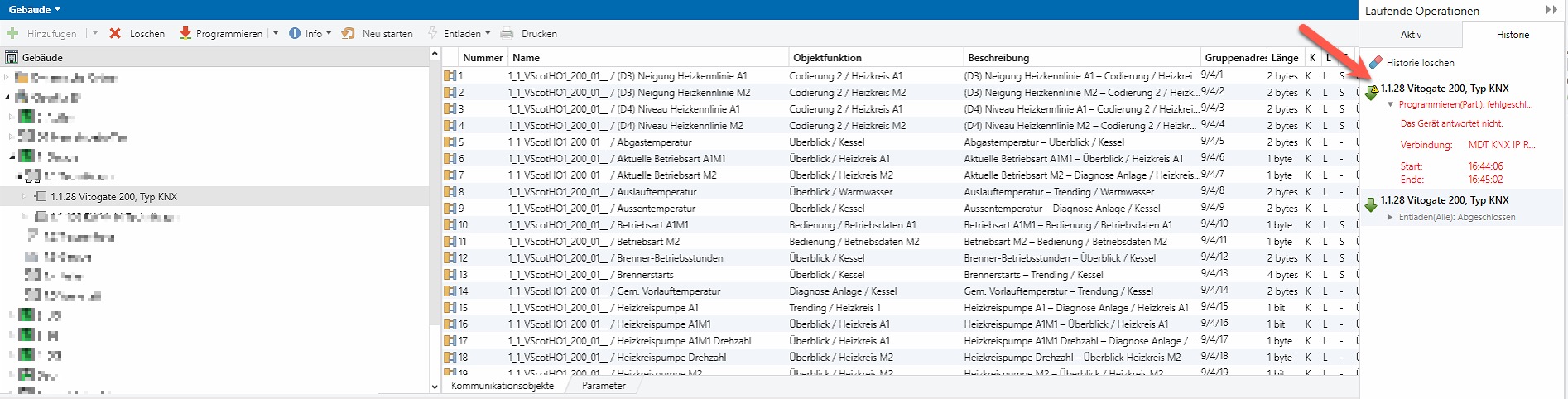The height and width of the screenshot is (399, 1568).
Task: Expand the Entladen(Alle) Abgeschlossen entry
Action: pyautogui.click(x=1390, y=217)
